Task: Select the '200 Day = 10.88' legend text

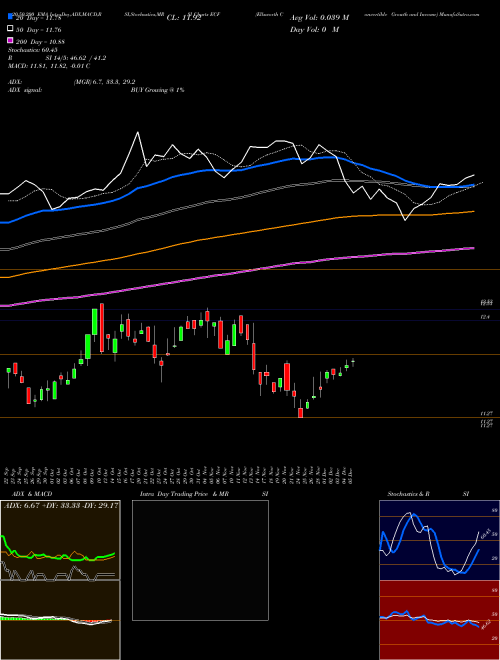Action: pos(40,42)
